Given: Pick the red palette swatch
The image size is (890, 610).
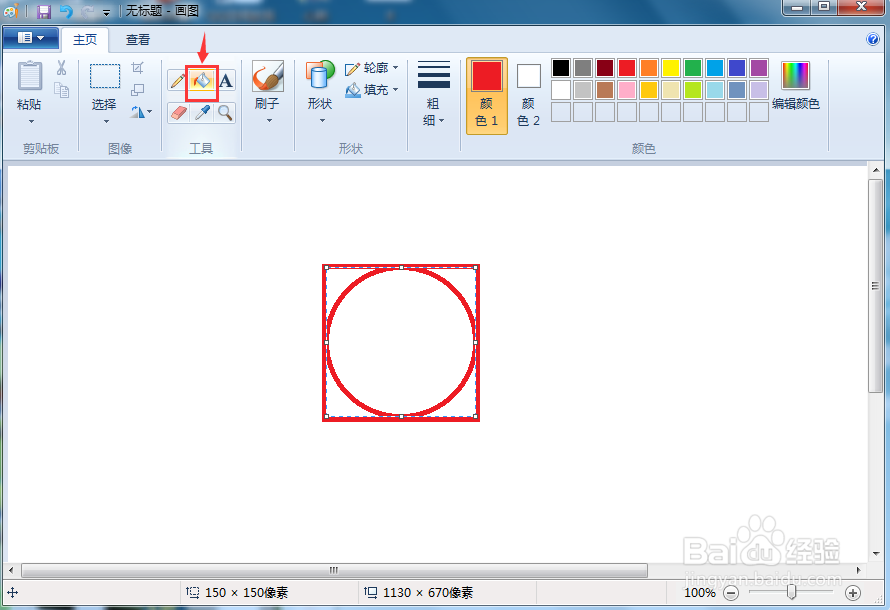Looking at the screenshot, I should coord(627,68).
